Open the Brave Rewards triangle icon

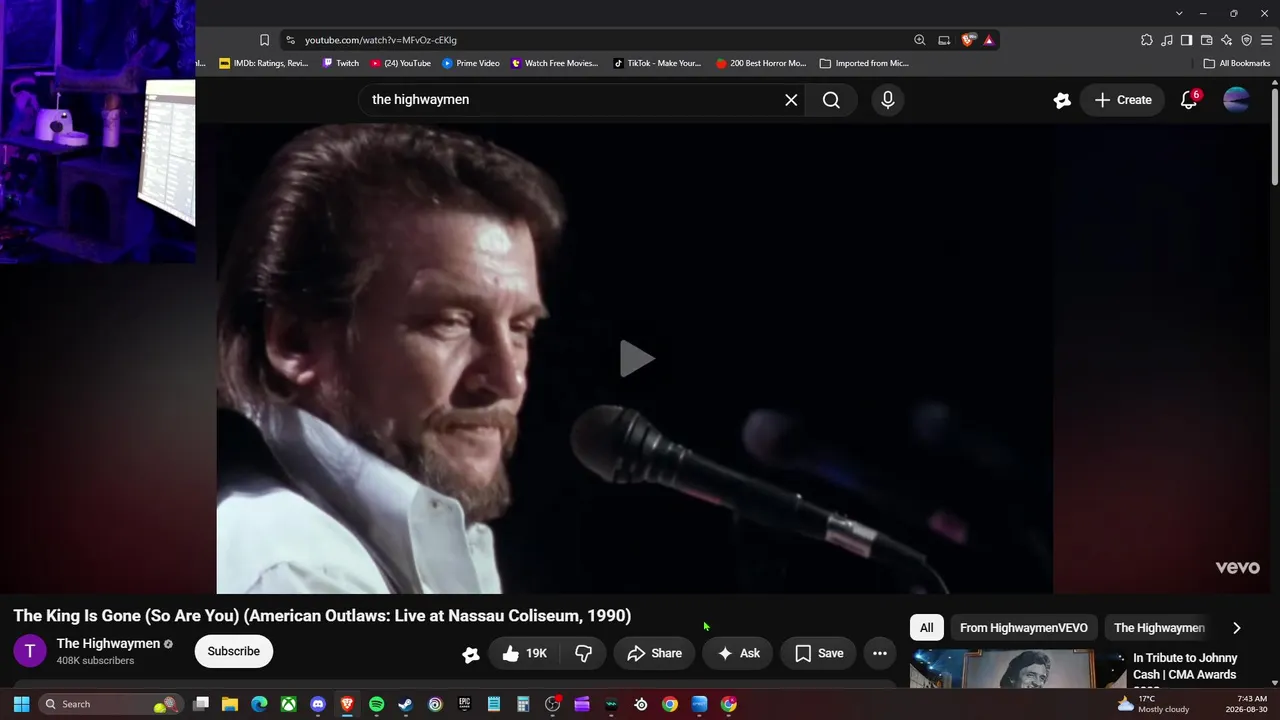coord(989,40)
